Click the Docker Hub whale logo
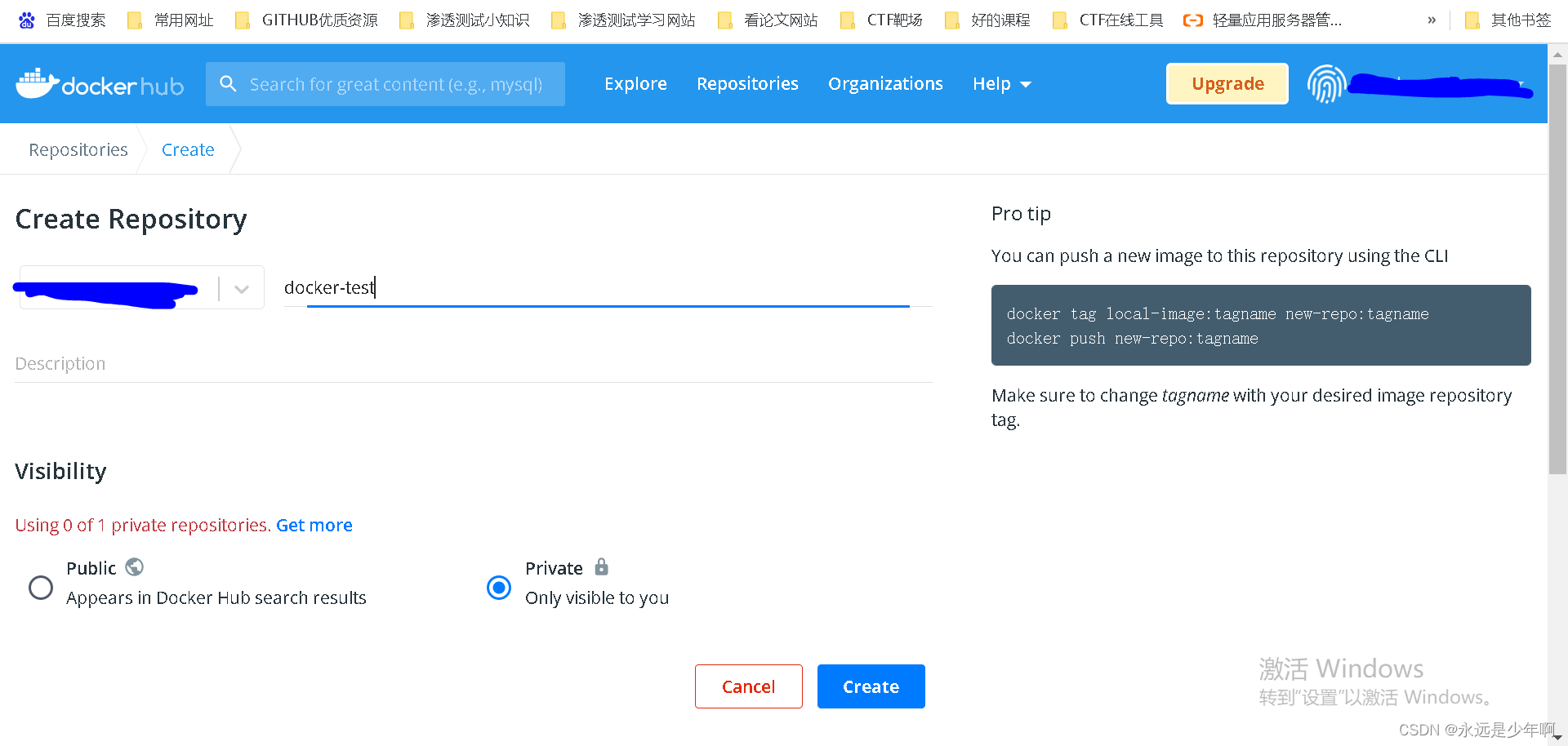 100,83
